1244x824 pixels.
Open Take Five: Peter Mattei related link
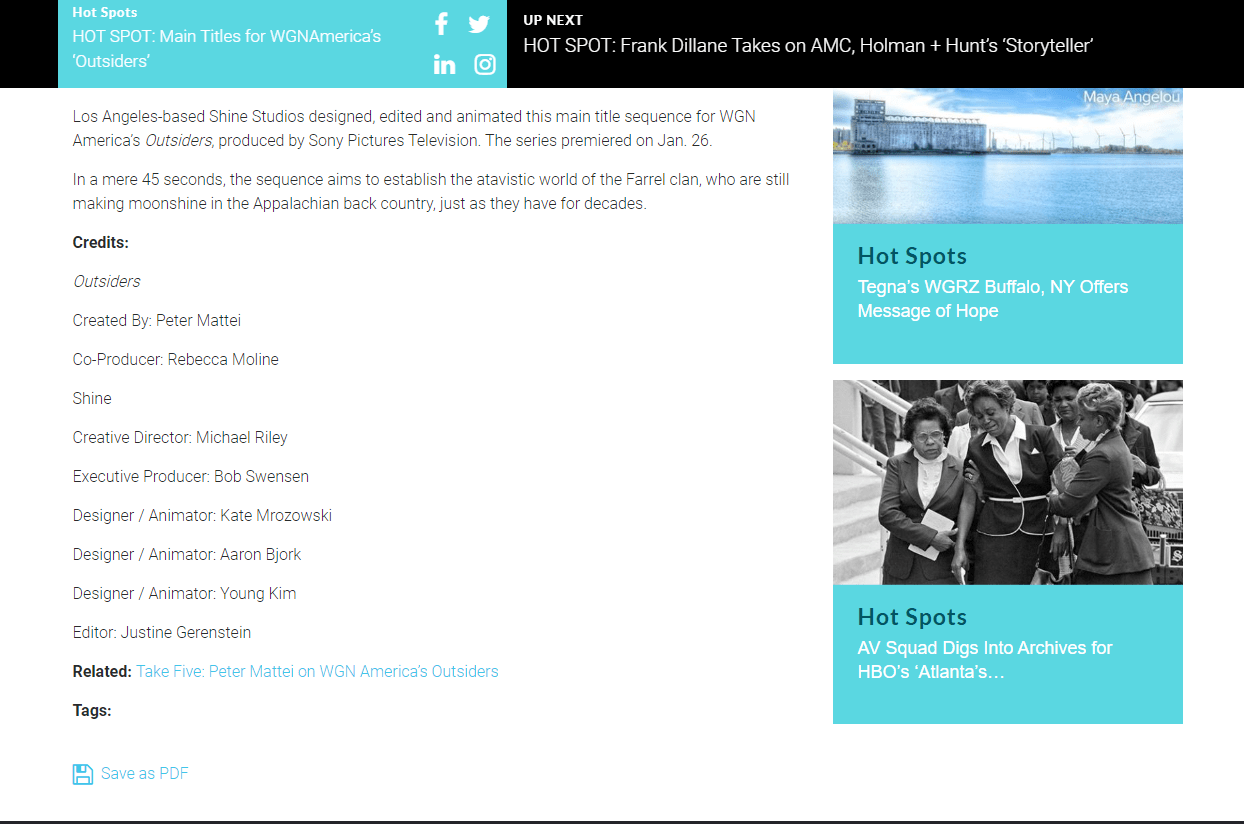317,671
